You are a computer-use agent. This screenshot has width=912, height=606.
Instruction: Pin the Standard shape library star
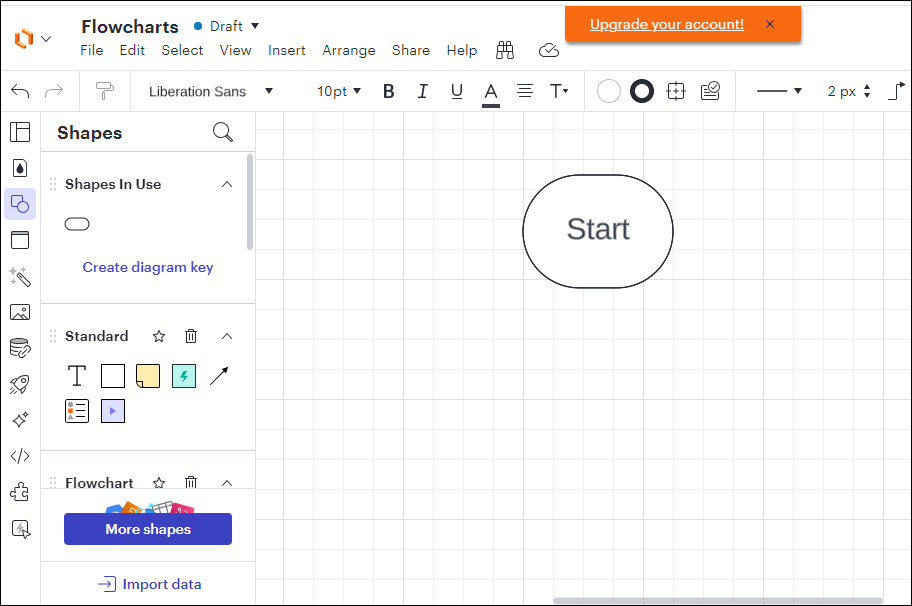pos(159,336)
